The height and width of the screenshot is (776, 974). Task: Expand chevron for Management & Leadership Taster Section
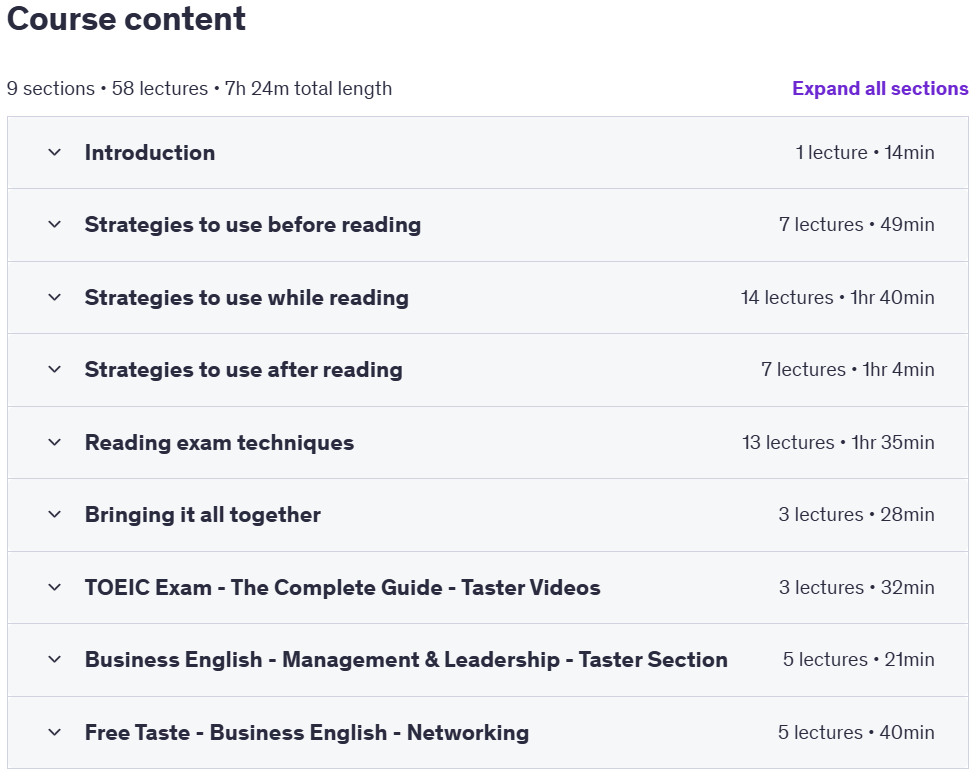tap(55, 659)
